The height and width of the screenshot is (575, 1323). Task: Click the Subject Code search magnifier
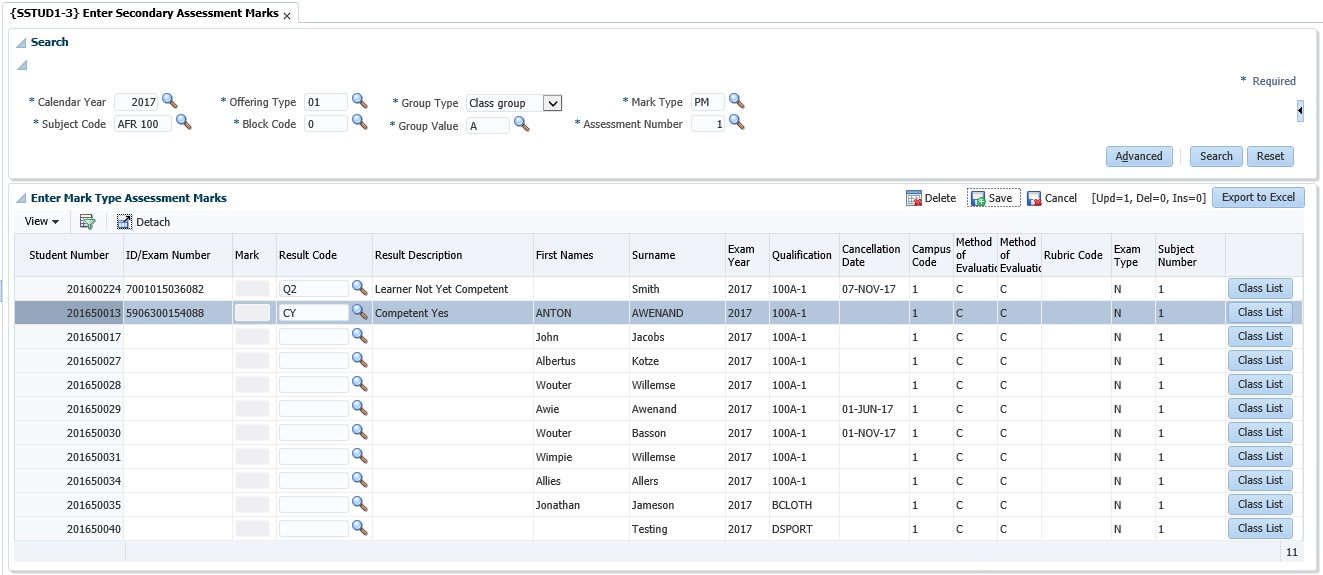183,122
